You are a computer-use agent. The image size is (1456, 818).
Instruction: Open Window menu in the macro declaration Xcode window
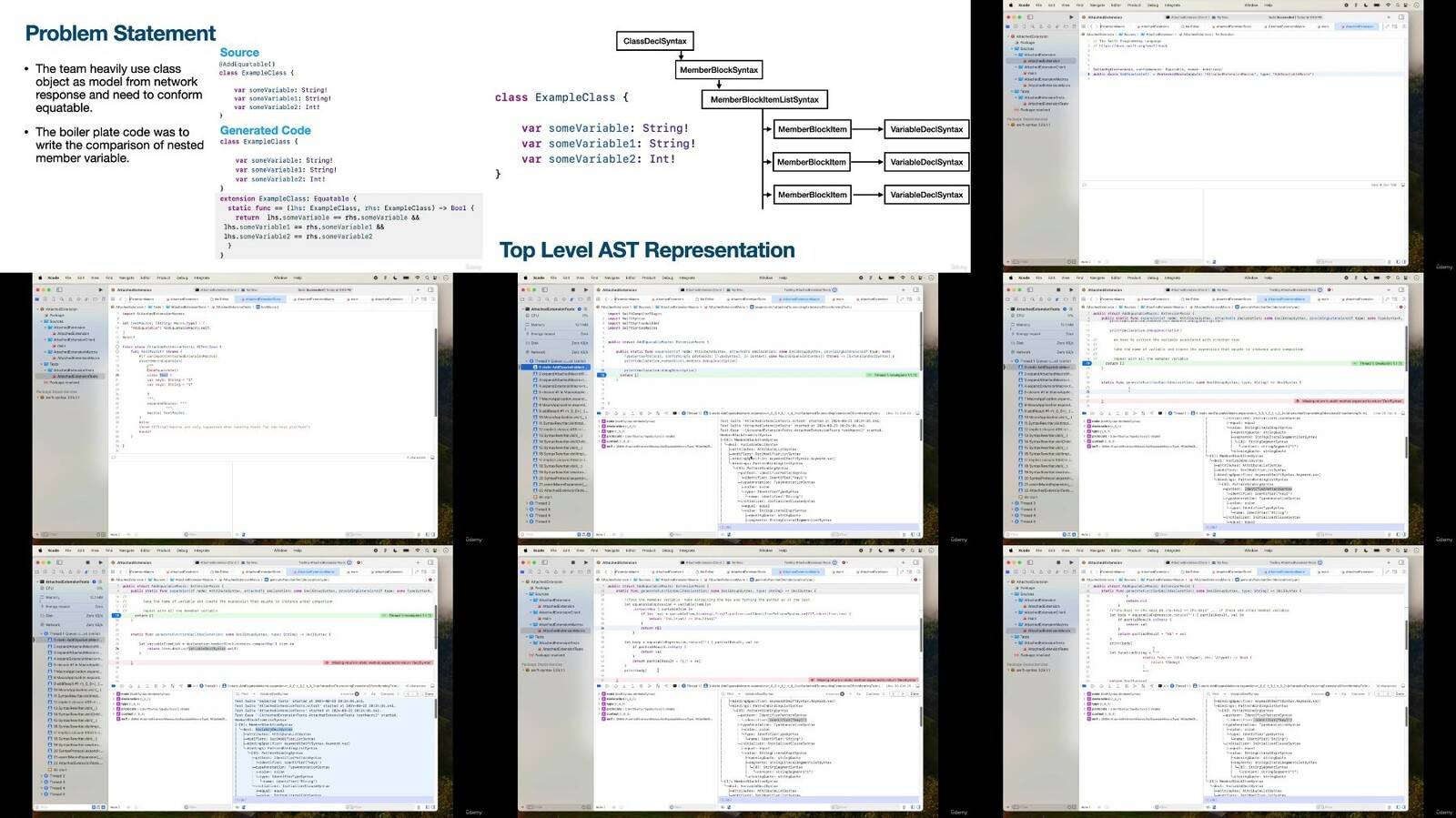point(1251,5)
